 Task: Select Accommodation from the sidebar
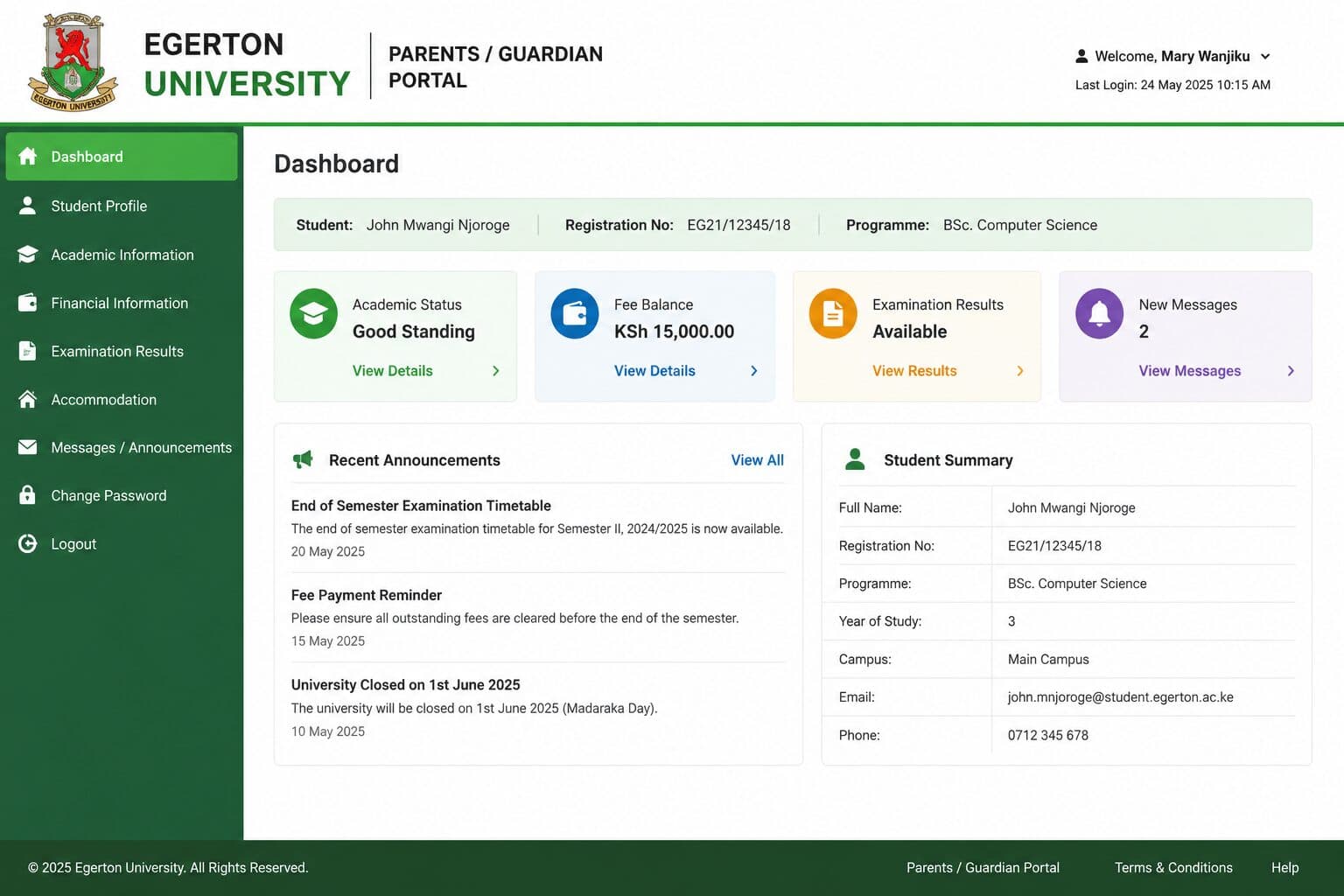tap(122, 399)
